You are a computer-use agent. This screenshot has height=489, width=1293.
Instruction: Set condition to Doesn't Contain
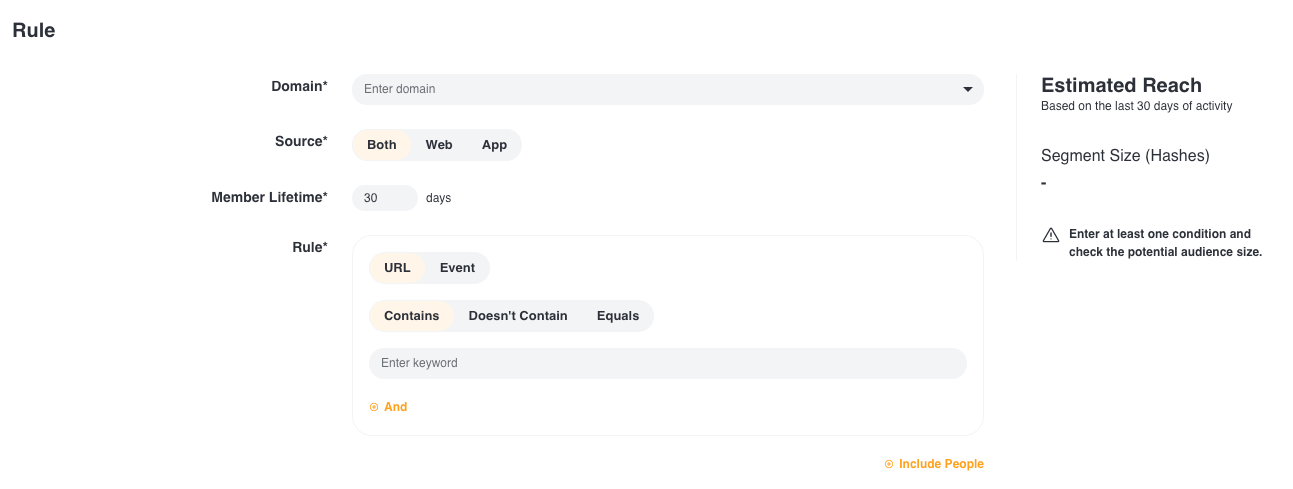click(517, 316)
